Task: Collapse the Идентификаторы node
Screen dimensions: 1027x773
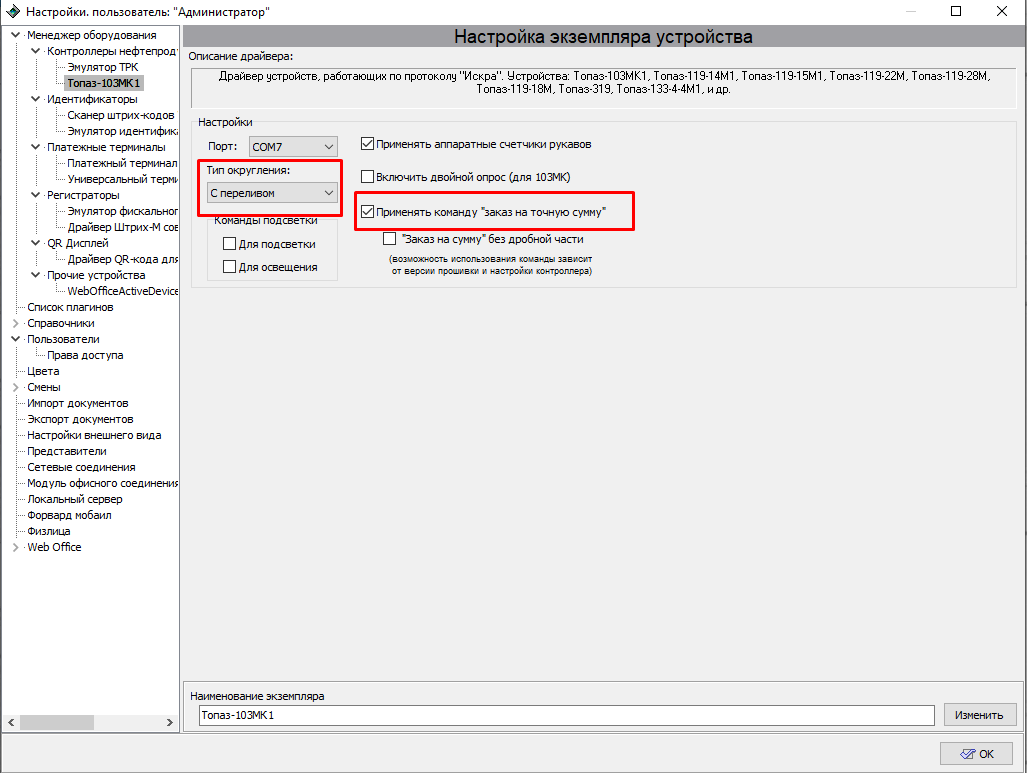Action: click(35, 99)
